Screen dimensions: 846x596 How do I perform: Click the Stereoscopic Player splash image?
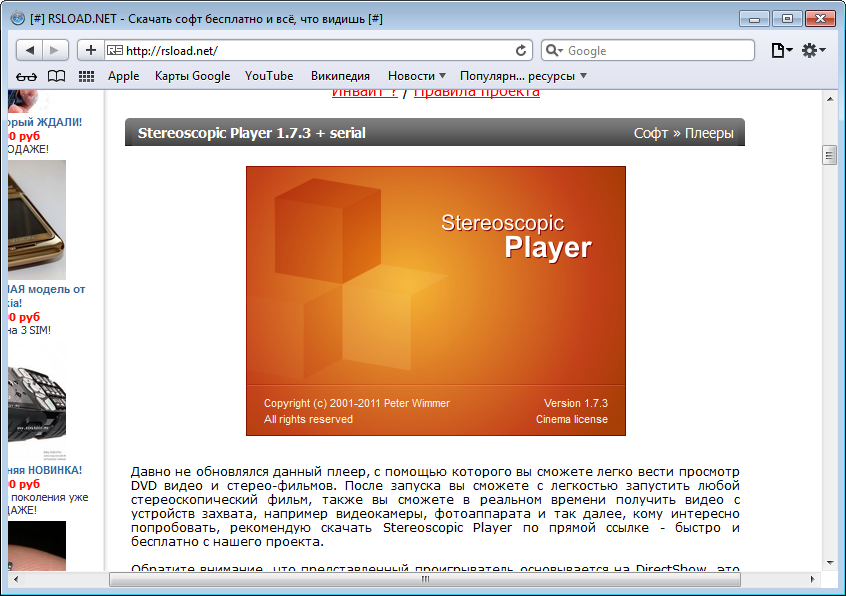(436, 301)
